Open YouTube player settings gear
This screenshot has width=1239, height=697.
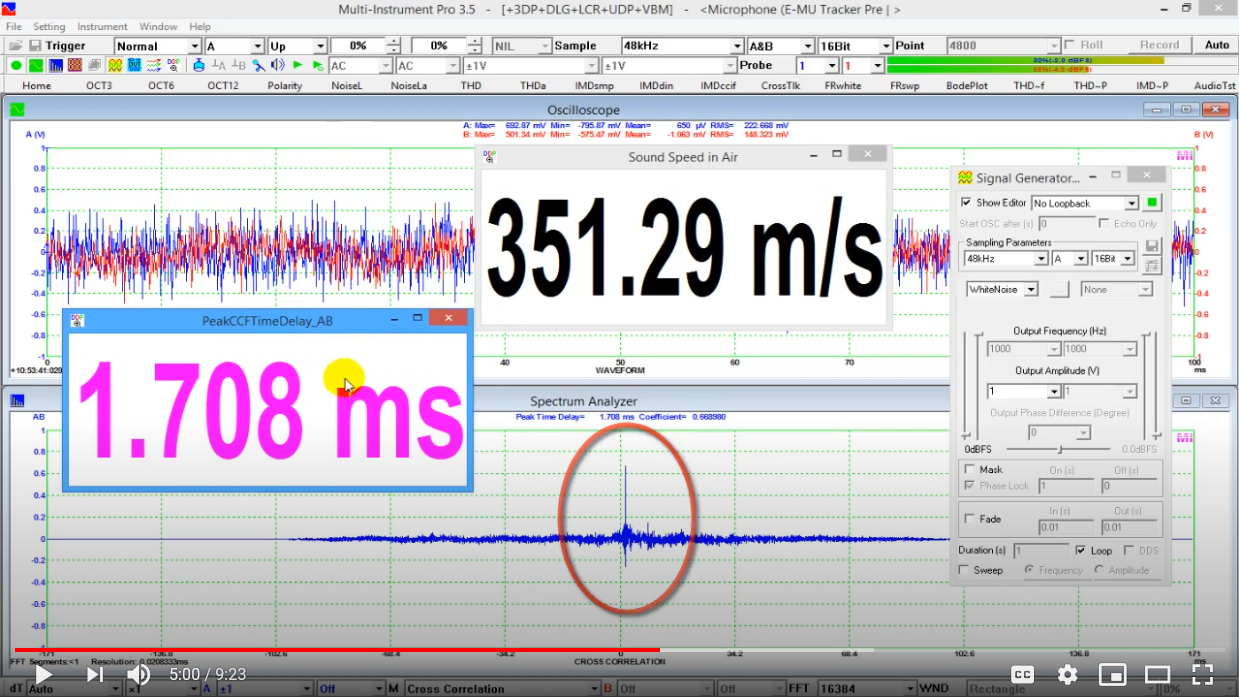pyautogui.click(x=1067, y=674)
